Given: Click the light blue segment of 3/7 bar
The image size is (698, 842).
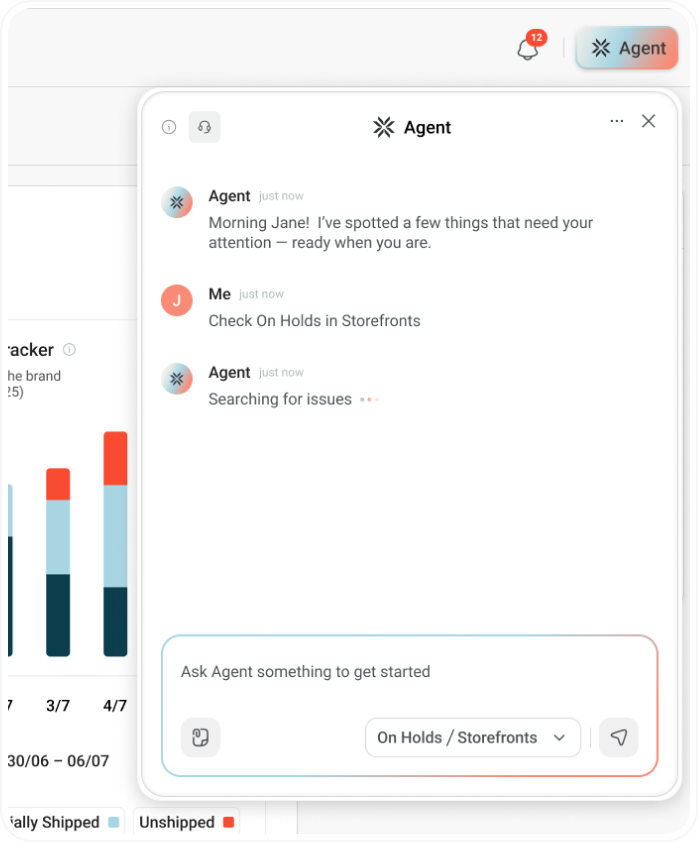Looking at the screenshot, I should pyautogui.click(x=58, y=536).
